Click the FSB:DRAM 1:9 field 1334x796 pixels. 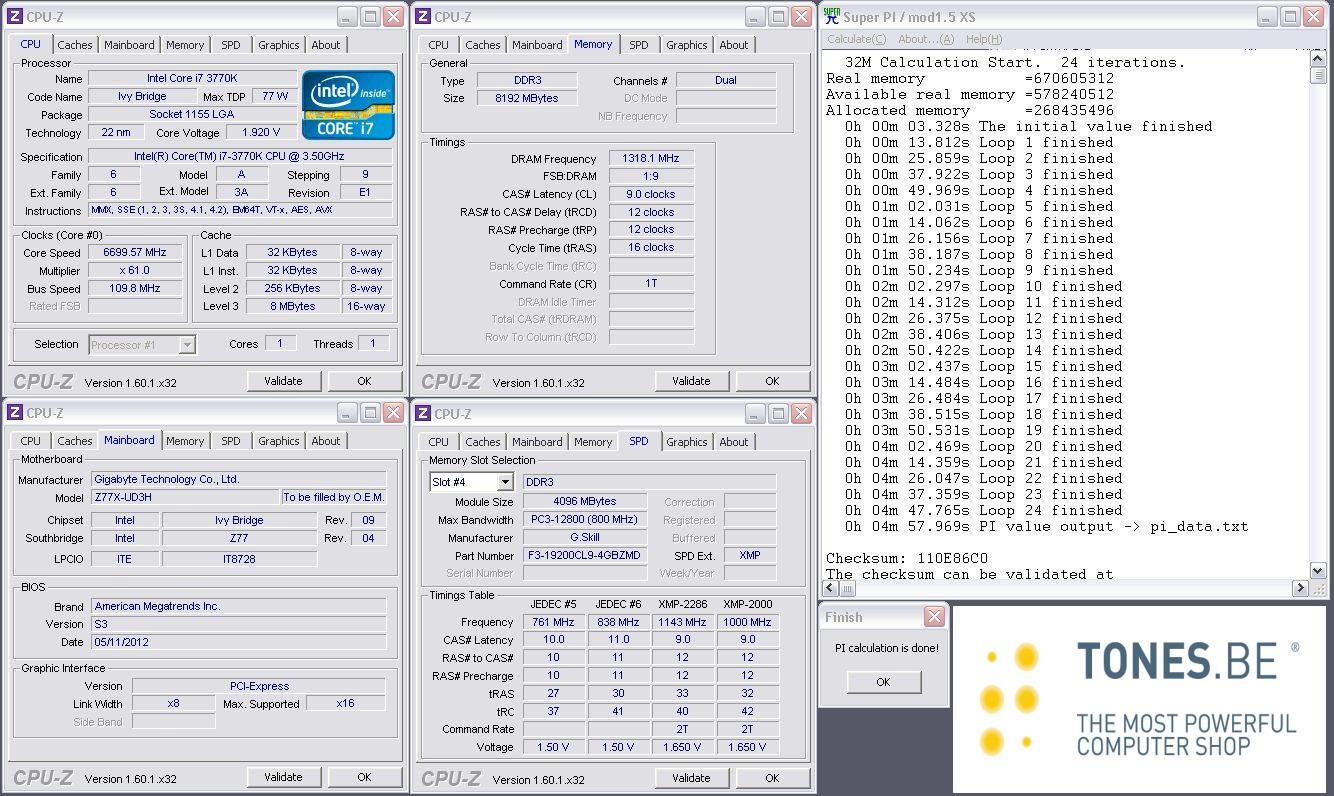pyautogui.click(x=651, y=176)
